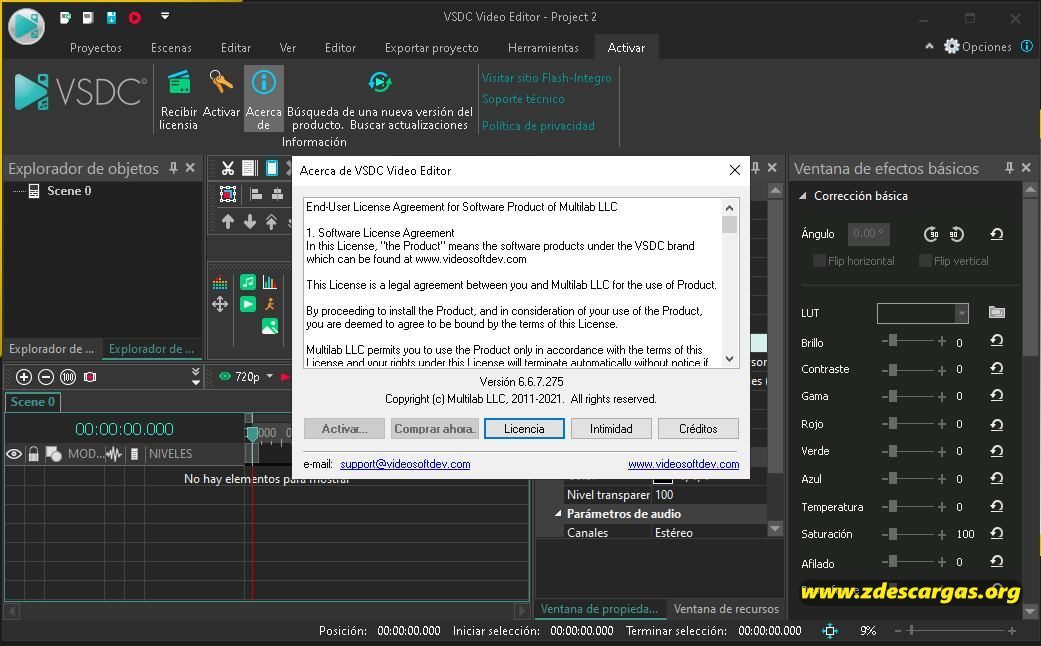
Task: Open the 720p preview quality dropdown
Action: [270, 376]
